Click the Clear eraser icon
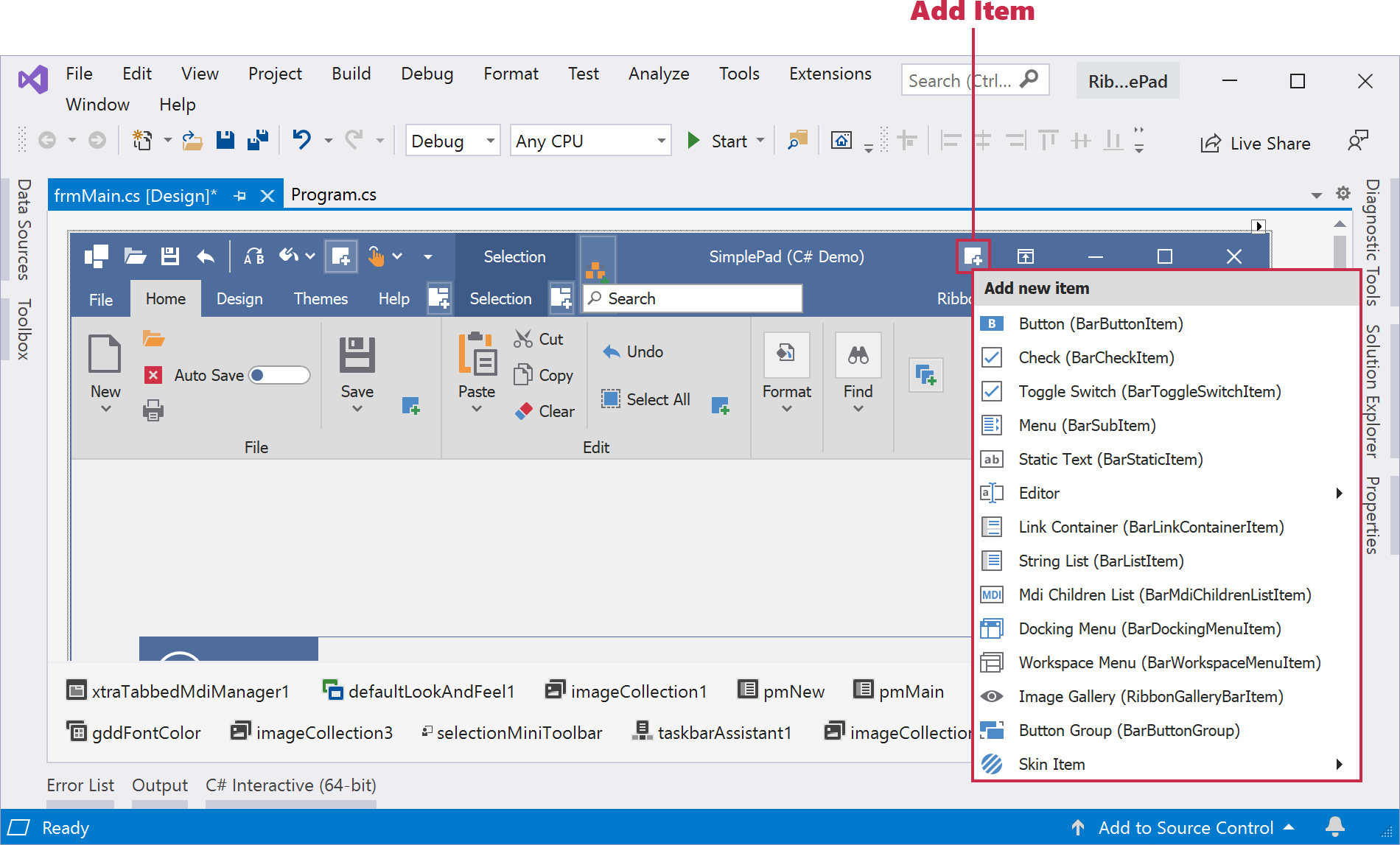The width and height of the screenshot is (1400, 845). [524, 411]
